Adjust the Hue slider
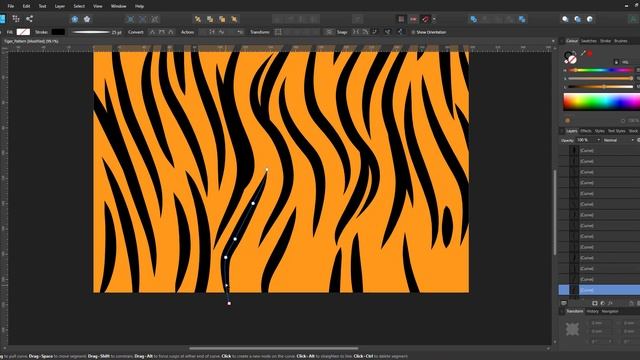 point(600,70)
